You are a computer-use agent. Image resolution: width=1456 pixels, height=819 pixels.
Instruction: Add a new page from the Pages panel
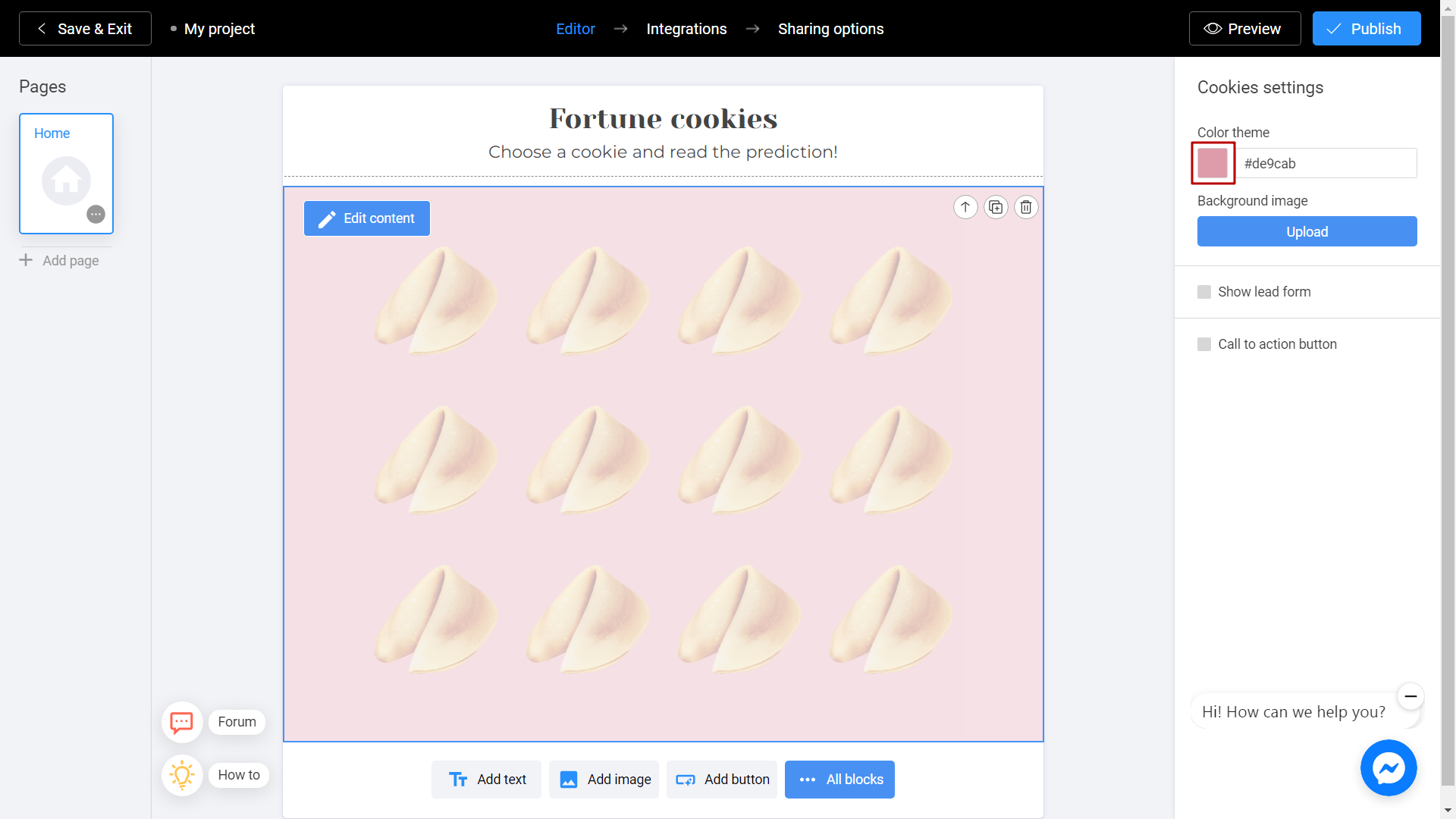[x=59, y=260]
